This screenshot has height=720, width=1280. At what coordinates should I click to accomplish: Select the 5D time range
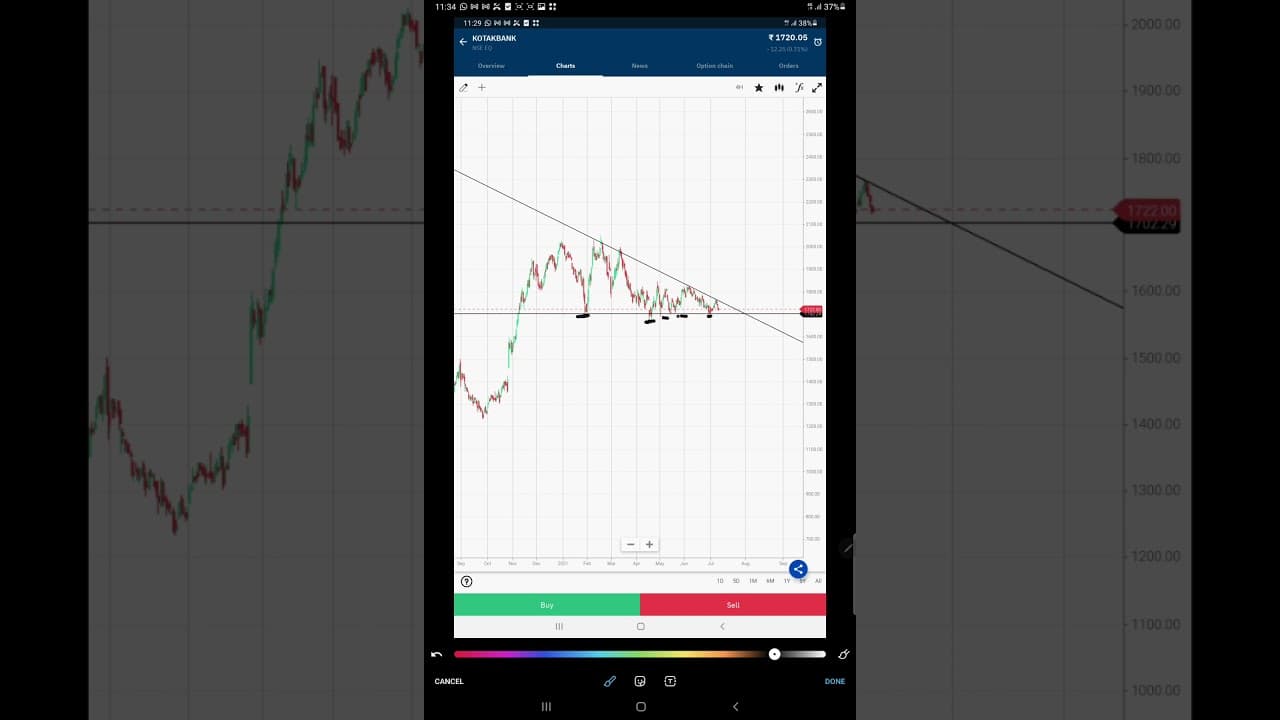click(x=736, y=581)
